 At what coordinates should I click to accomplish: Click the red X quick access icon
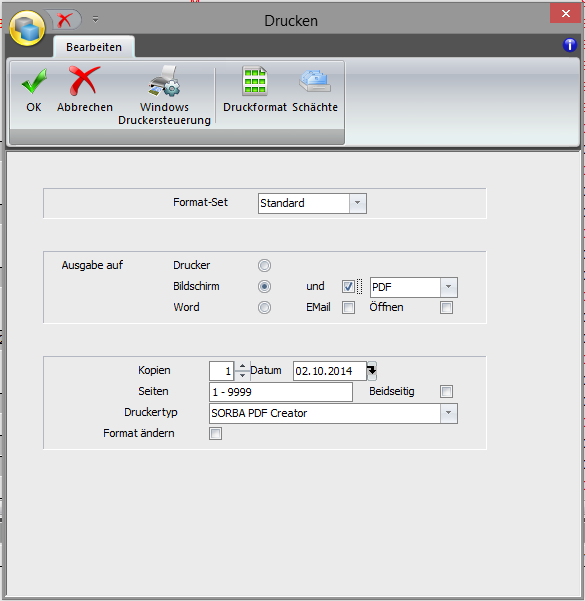click(x=64, y=20)
